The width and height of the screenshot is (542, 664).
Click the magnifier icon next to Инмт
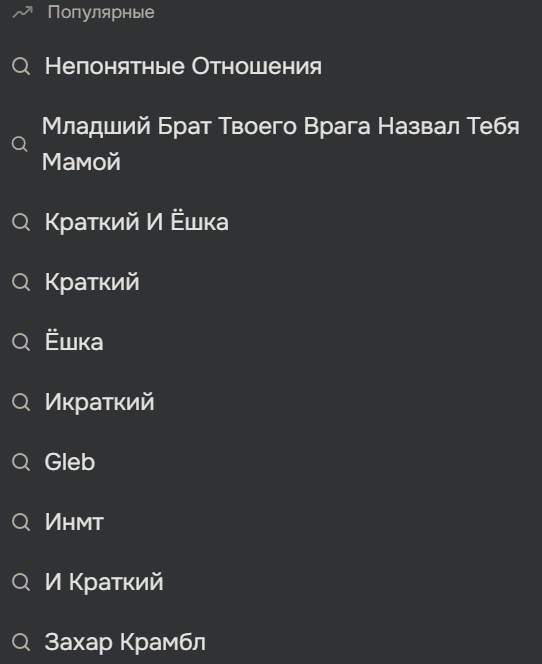[21, 522]
